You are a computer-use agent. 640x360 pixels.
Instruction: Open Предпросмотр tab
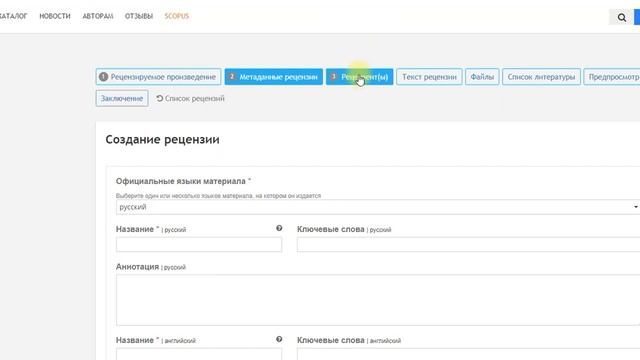click(x=612, y=77)
